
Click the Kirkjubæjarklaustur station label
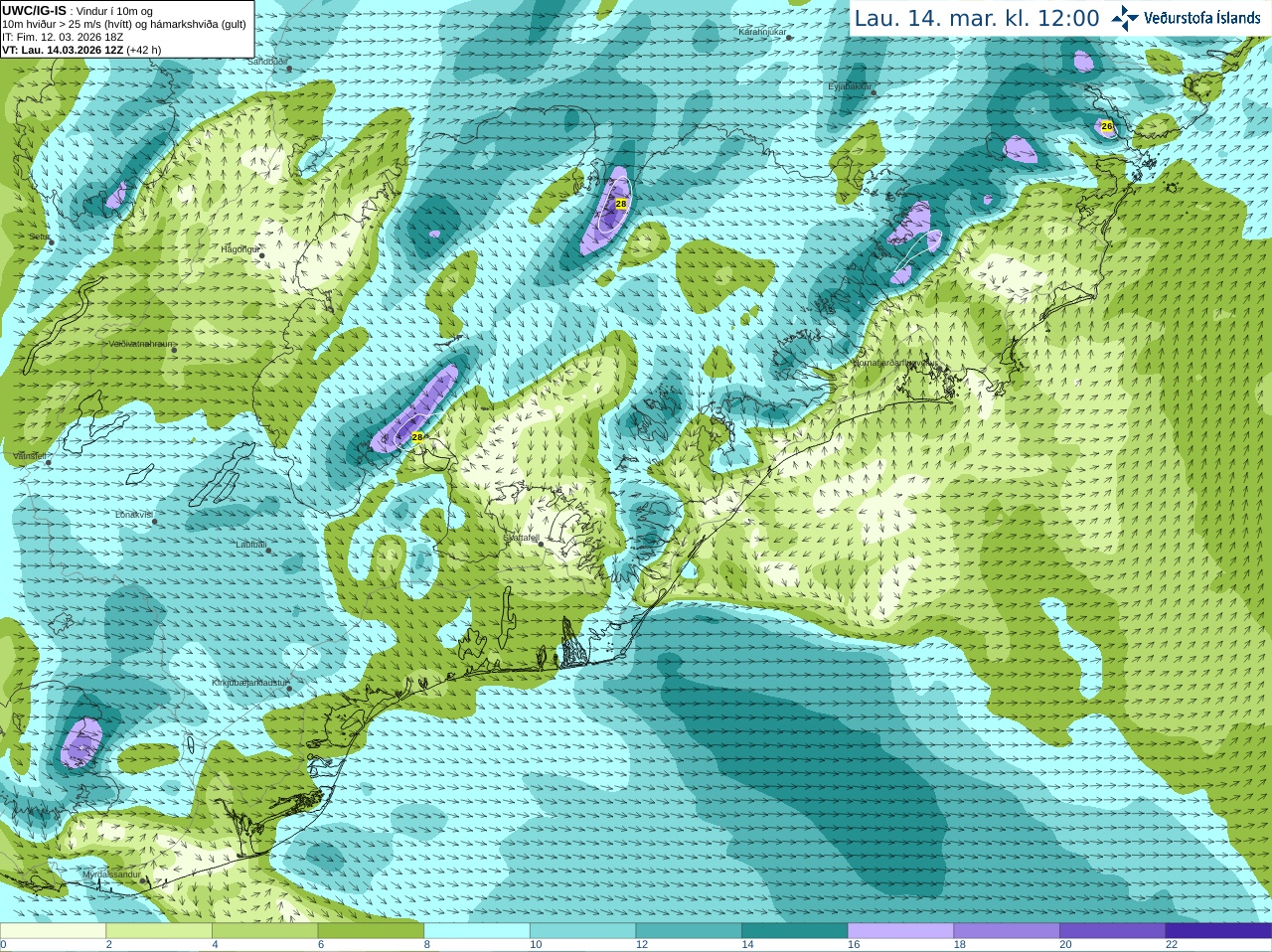[x=249, y=683]
